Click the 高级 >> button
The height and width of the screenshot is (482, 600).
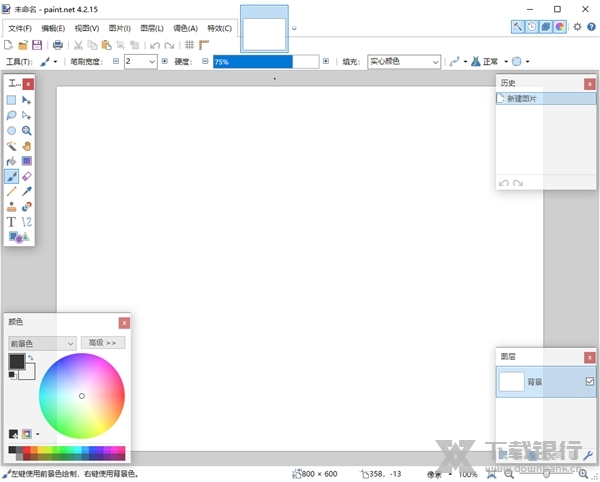tap(103, 343)
